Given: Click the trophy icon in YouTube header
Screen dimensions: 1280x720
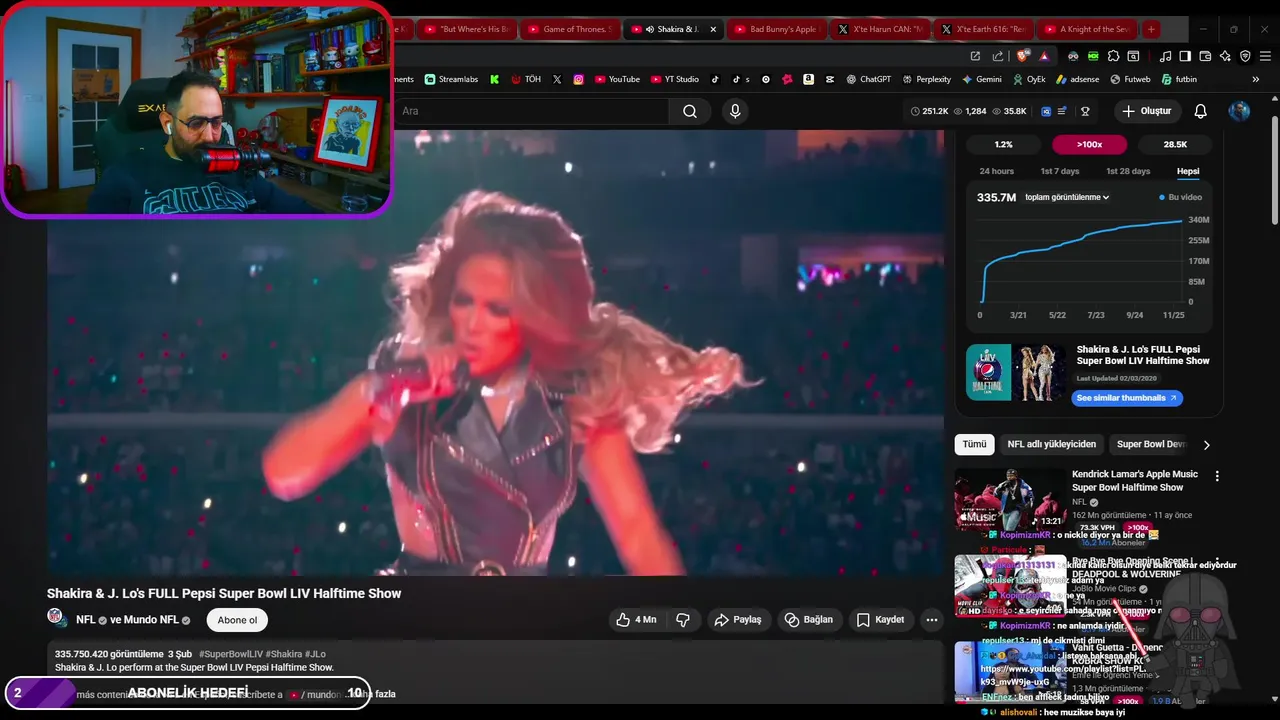Looking at the screenshot, I should click(x=1085, y=111).
